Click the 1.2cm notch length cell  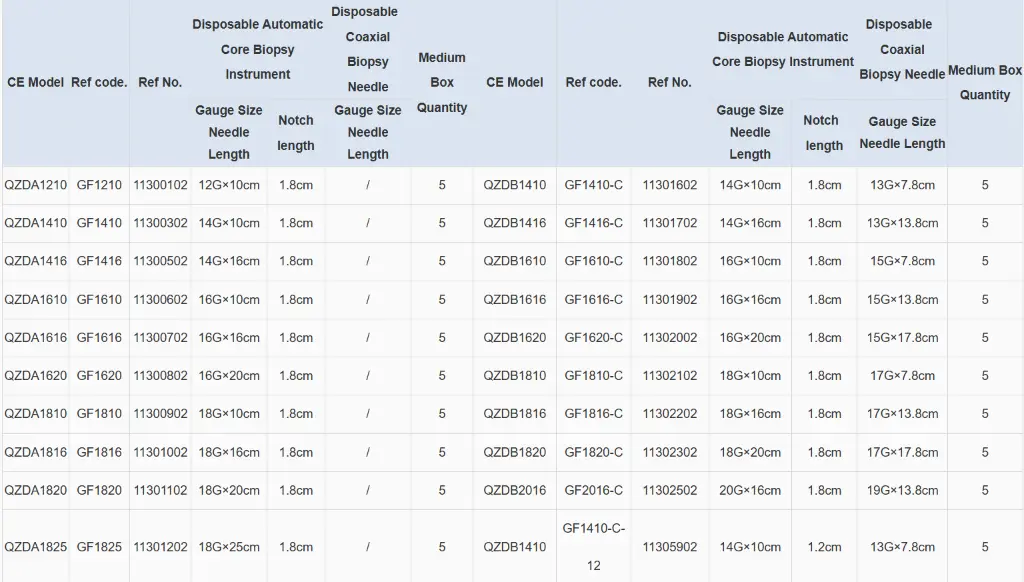[824, 547]
